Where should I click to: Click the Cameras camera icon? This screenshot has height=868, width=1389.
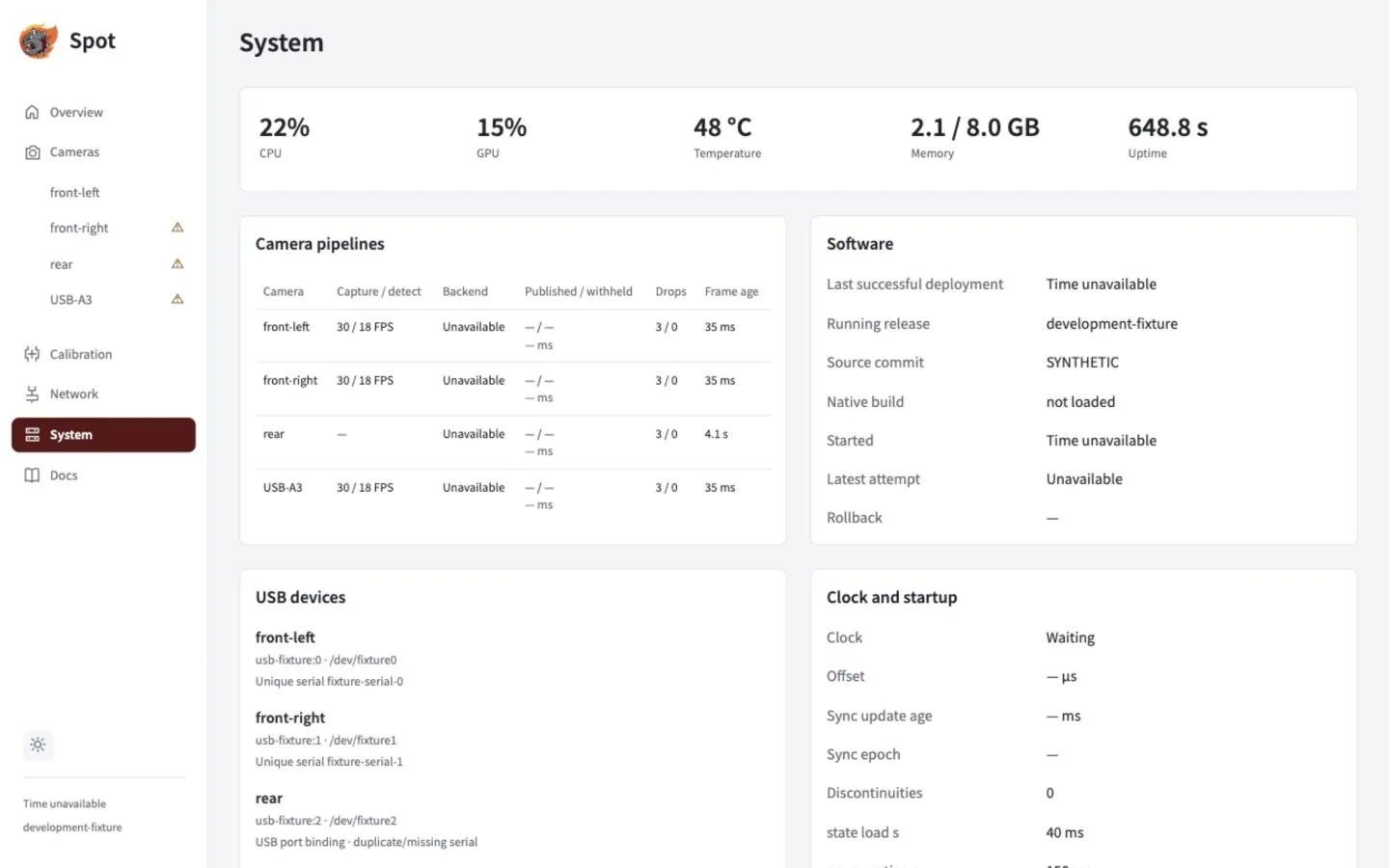(32, 152)
